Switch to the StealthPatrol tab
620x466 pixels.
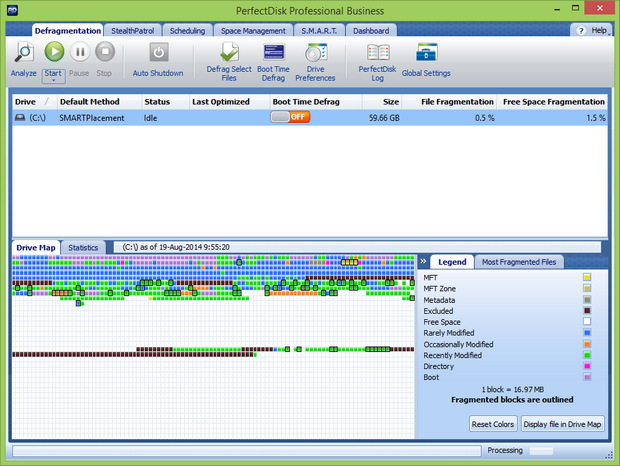132,31
